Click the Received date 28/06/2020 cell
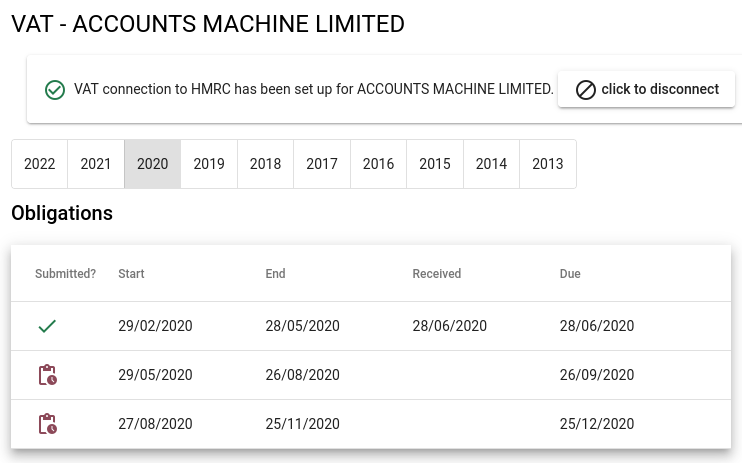Screen dimensions: 742x463 click(449, 326)
